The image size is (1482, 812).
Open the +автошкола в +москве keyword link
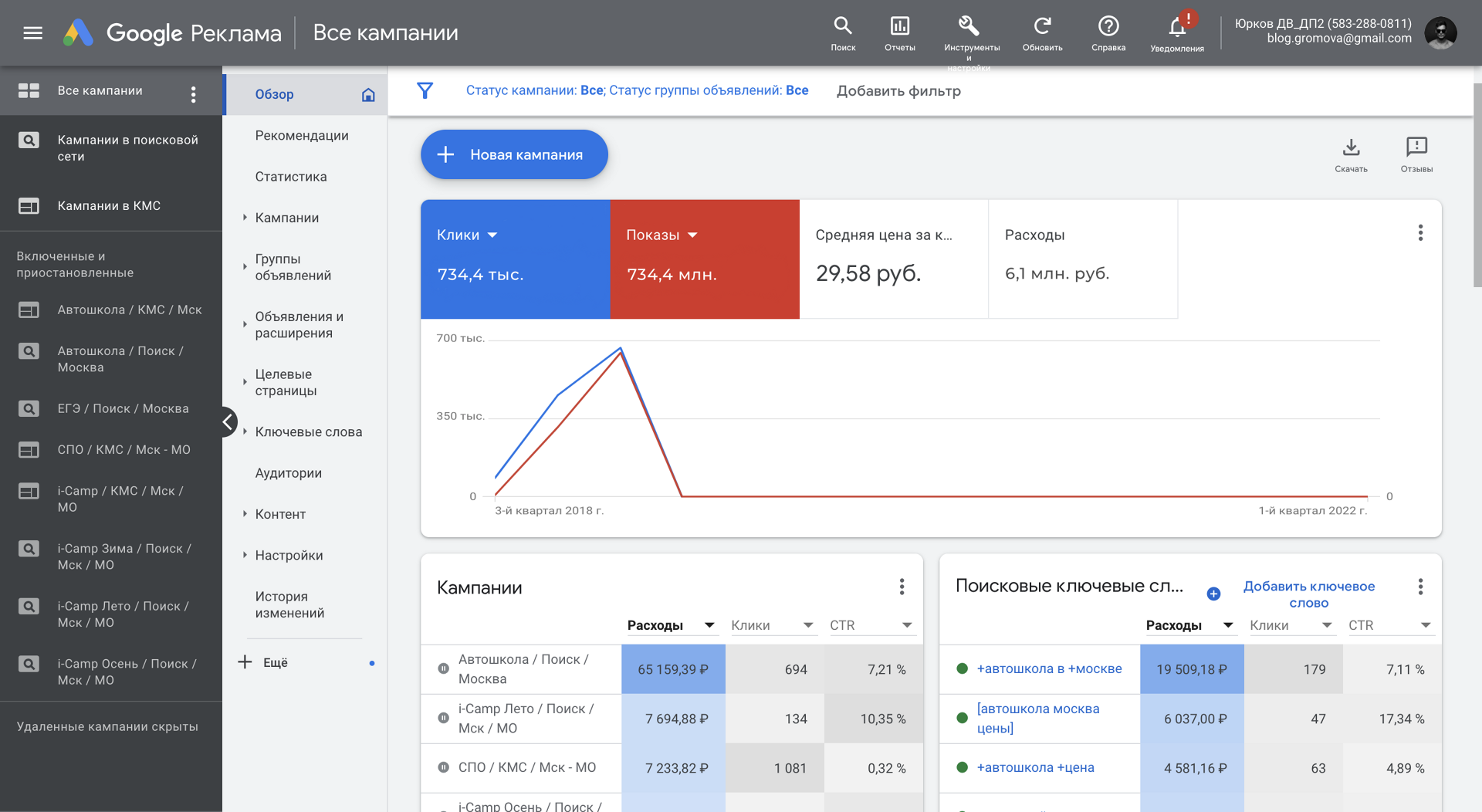click(1049, 668)
